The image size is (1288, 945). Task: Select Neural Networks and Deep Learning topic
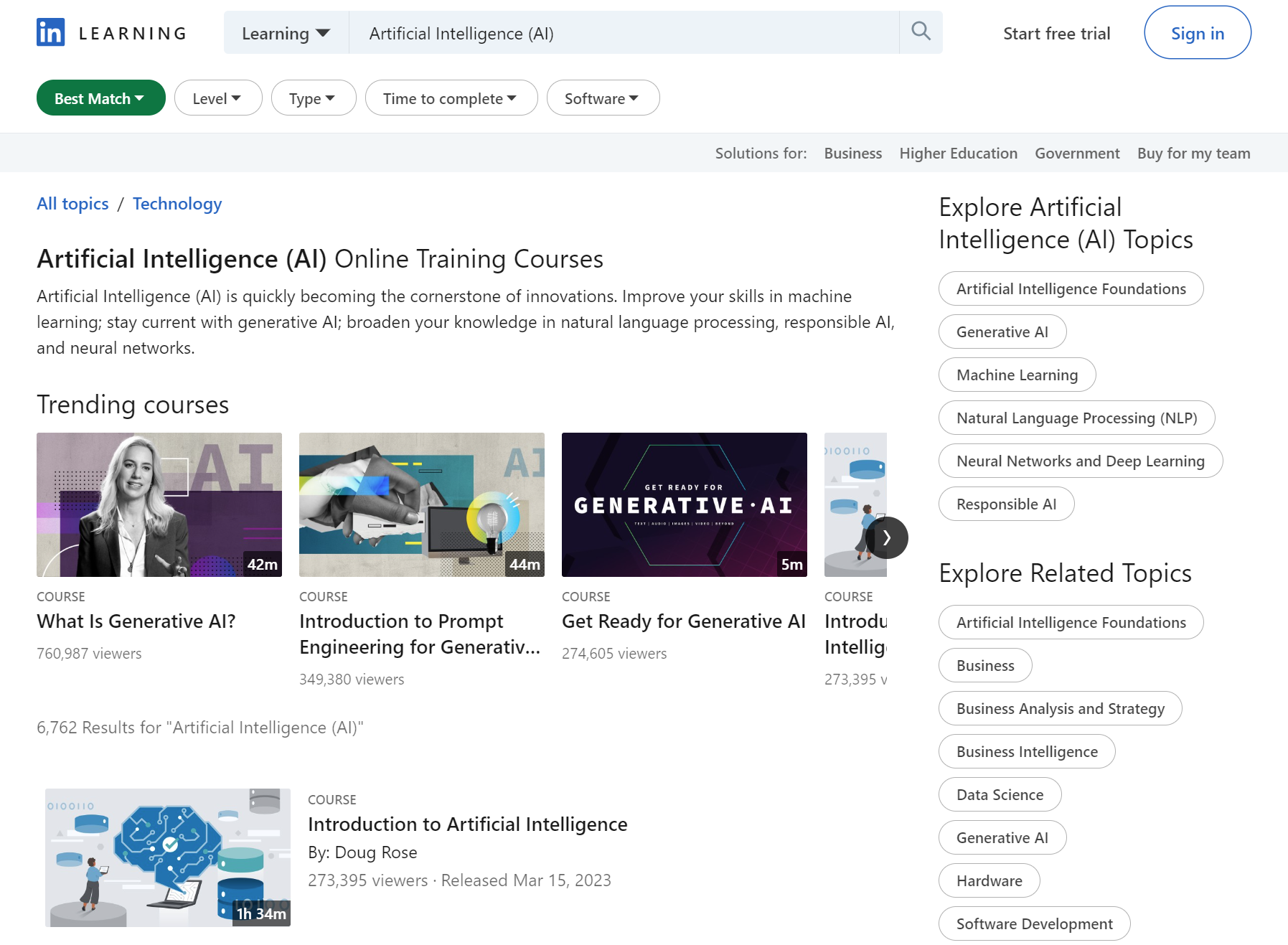pos(1080,461)
